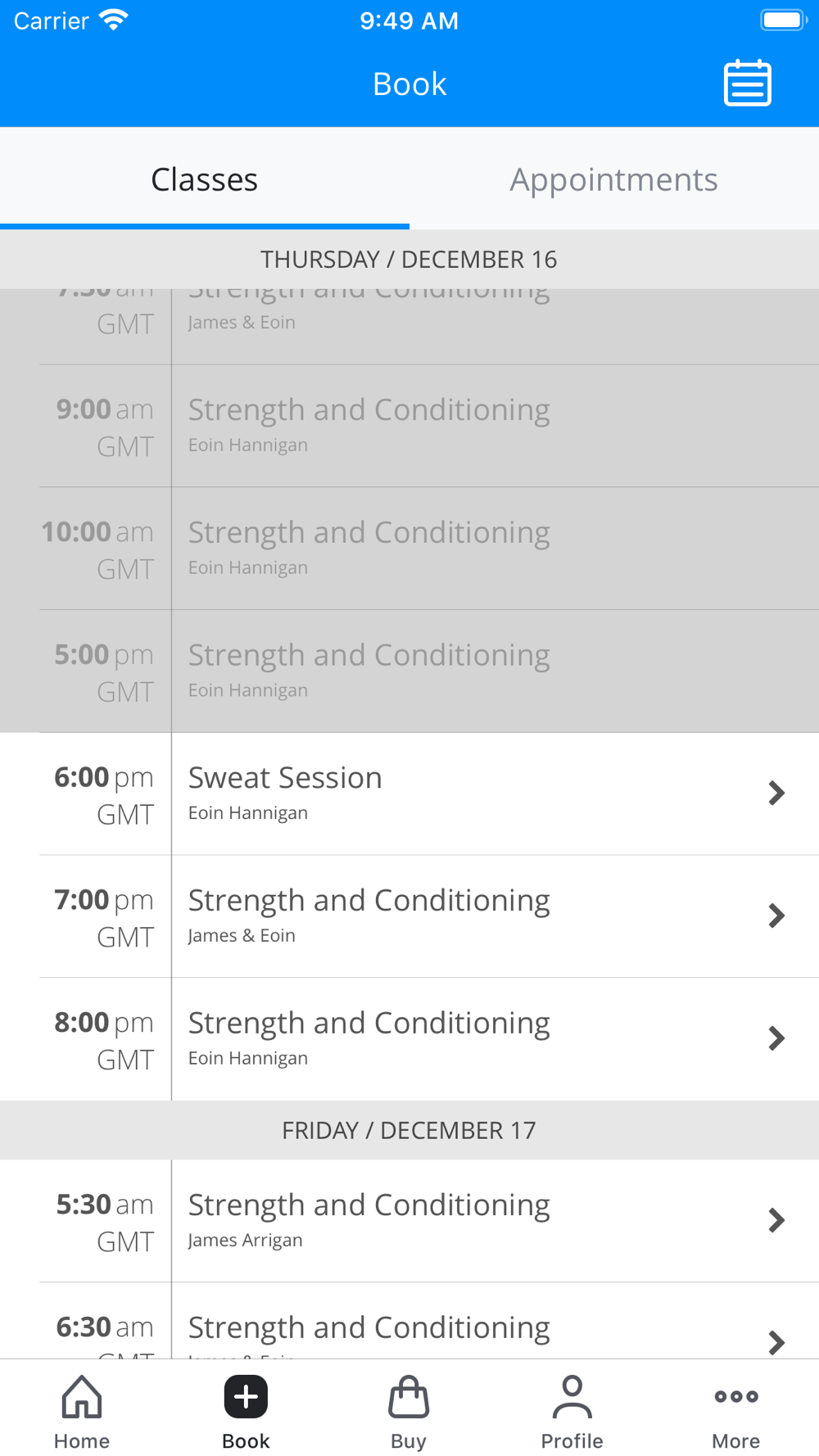Tap the Wi-Fi status icon
The height and width of the screenshot is (1456, 819).
[x=113, y=20]
